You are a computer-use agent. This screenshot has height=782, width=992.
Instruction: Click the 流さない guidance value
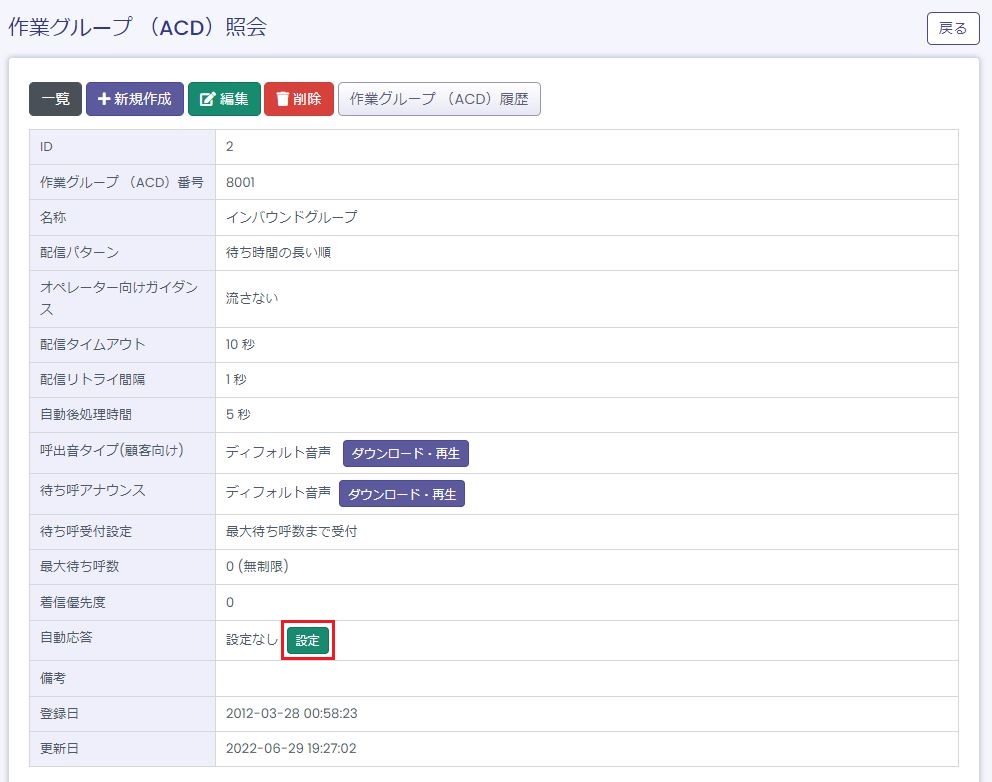(x=252, y=298)
